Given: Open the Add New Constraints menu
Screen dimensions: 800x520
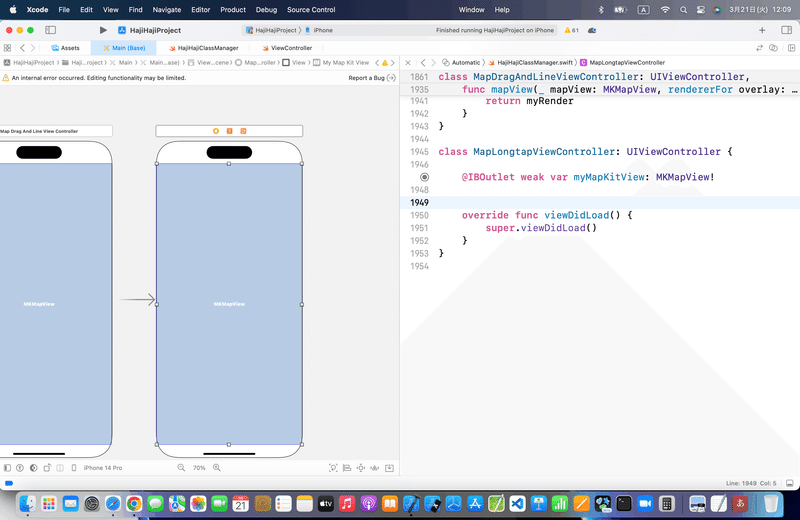Looking at the screenshot, I should coord(361,467).
